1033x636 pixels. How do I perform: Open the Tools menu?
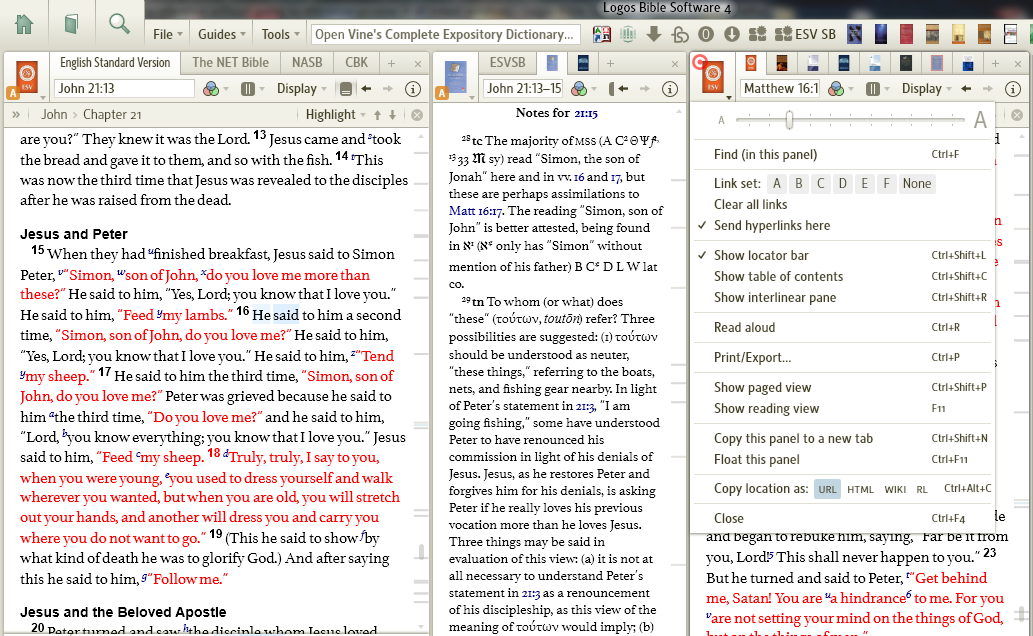pos(280,34)
